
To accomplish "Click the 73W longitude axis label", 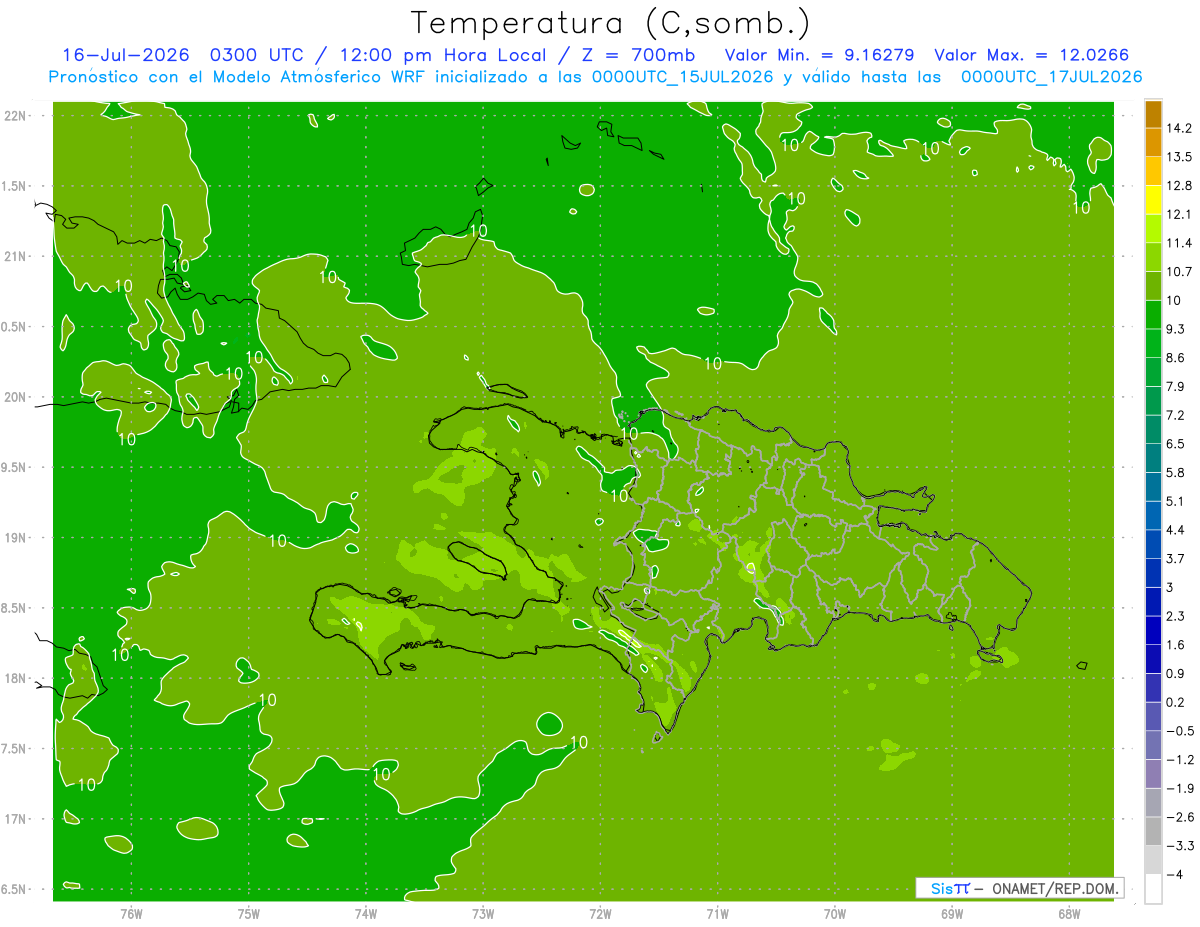I will click(483, 913).
